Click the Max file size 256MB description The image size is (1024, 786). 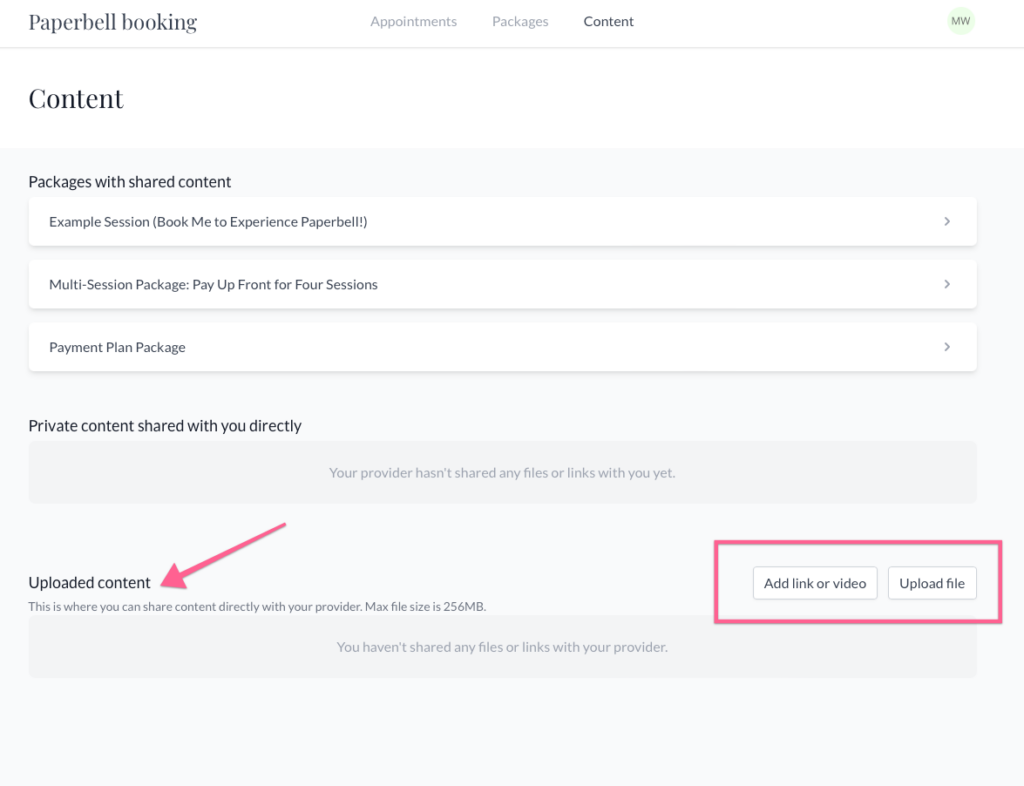coord(257,606)
